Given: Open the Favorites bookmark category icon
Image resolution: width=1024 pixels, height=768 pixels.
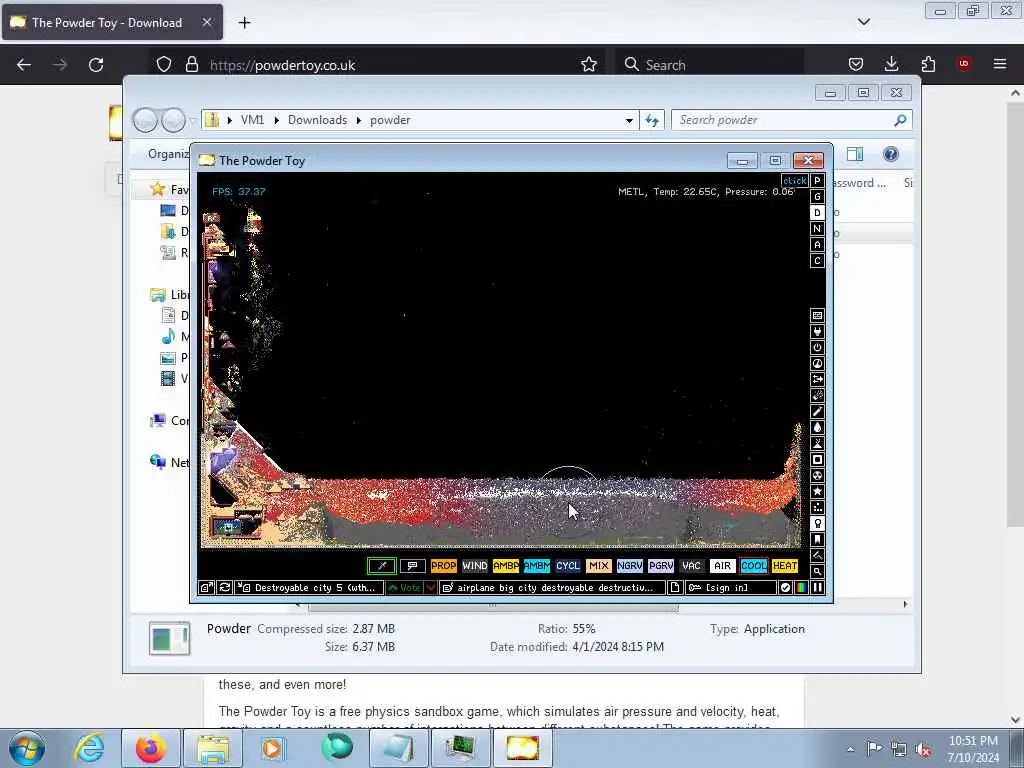Looking at the screenshot, I should pyautogui.click(x=817, y=539).
